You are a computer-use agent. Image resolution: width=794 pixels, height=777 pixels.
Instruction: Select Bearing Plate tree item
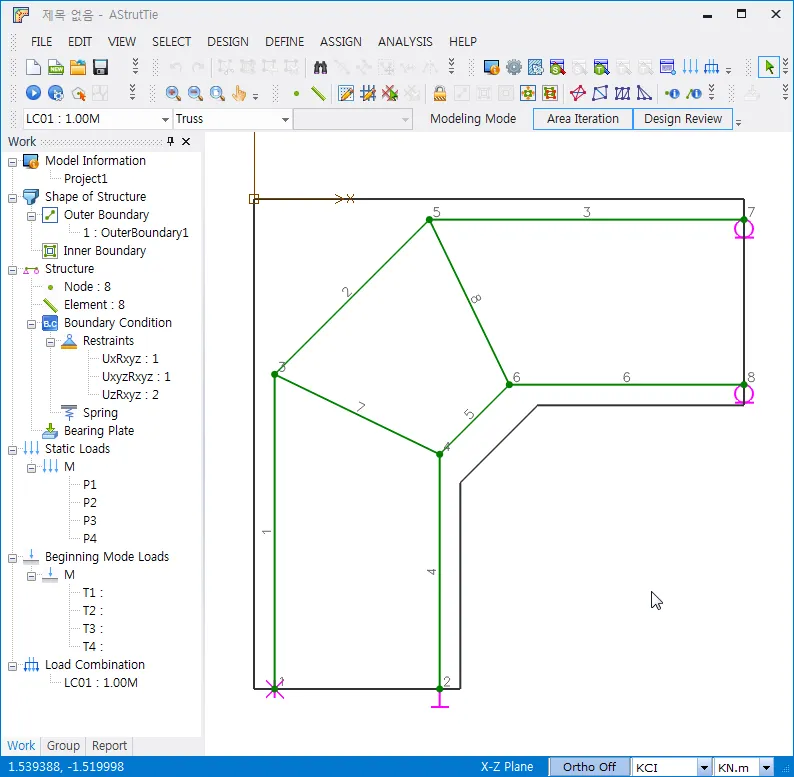coord(99,431)
